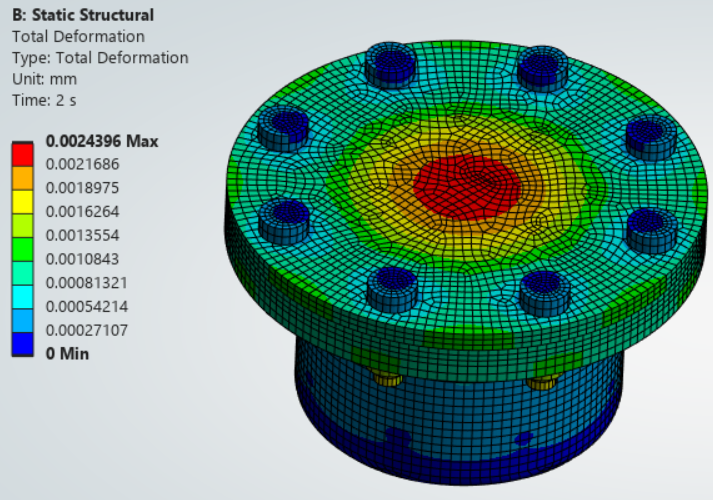This screenshot has width=713, height=500.
Task: Select the 0.00027107 legend value
Action: coord(86,330)
